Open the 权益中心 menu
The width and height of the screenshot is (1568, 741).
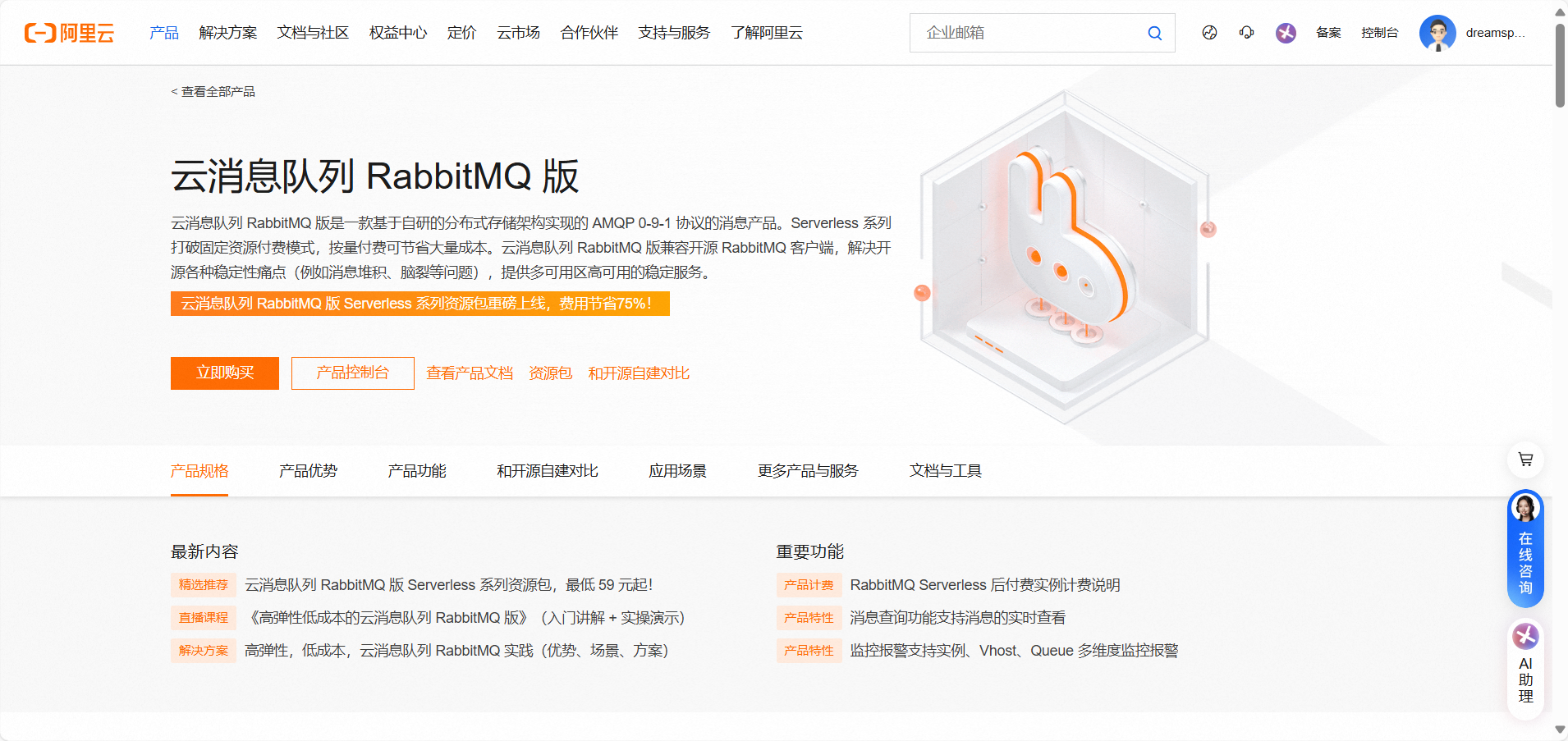click(x=398, y=33)
